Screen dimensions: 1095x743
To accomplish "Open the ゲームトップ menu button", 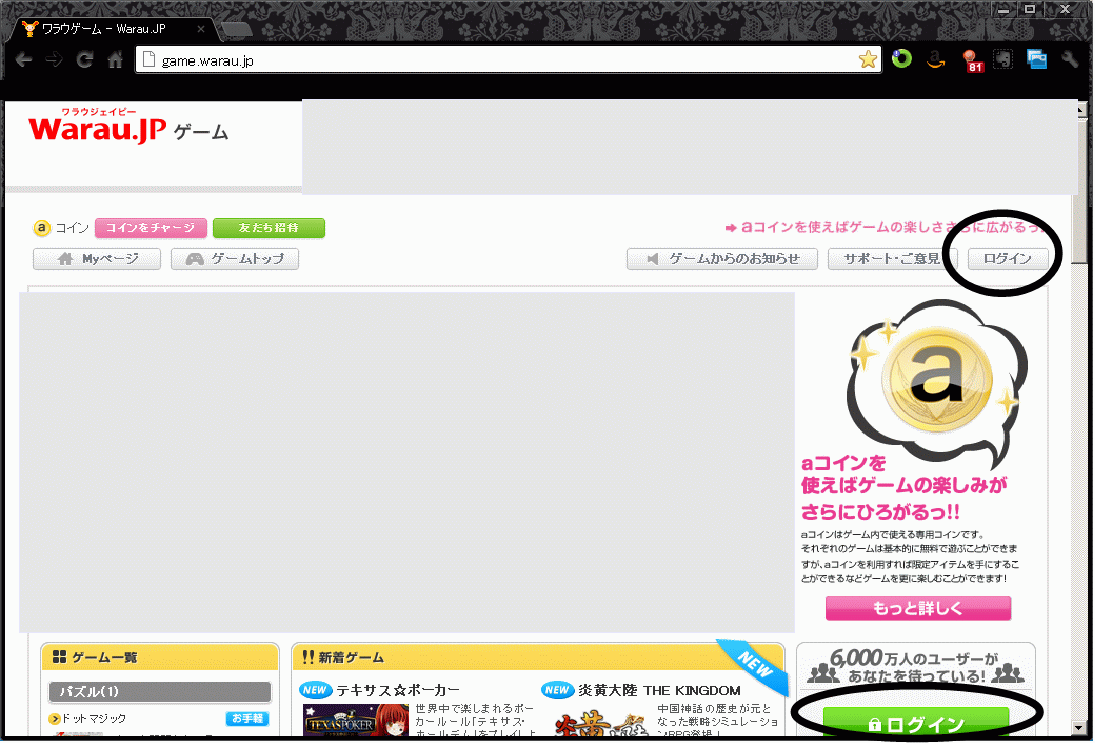I will (235, 259).
